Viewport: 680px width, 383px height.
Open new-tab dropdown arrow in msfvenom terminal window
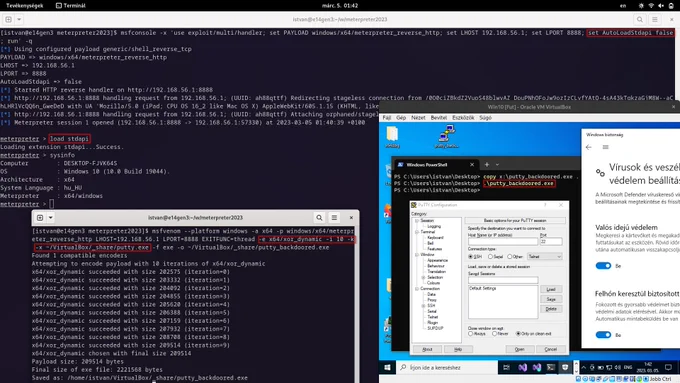click(x=50, y=218)
